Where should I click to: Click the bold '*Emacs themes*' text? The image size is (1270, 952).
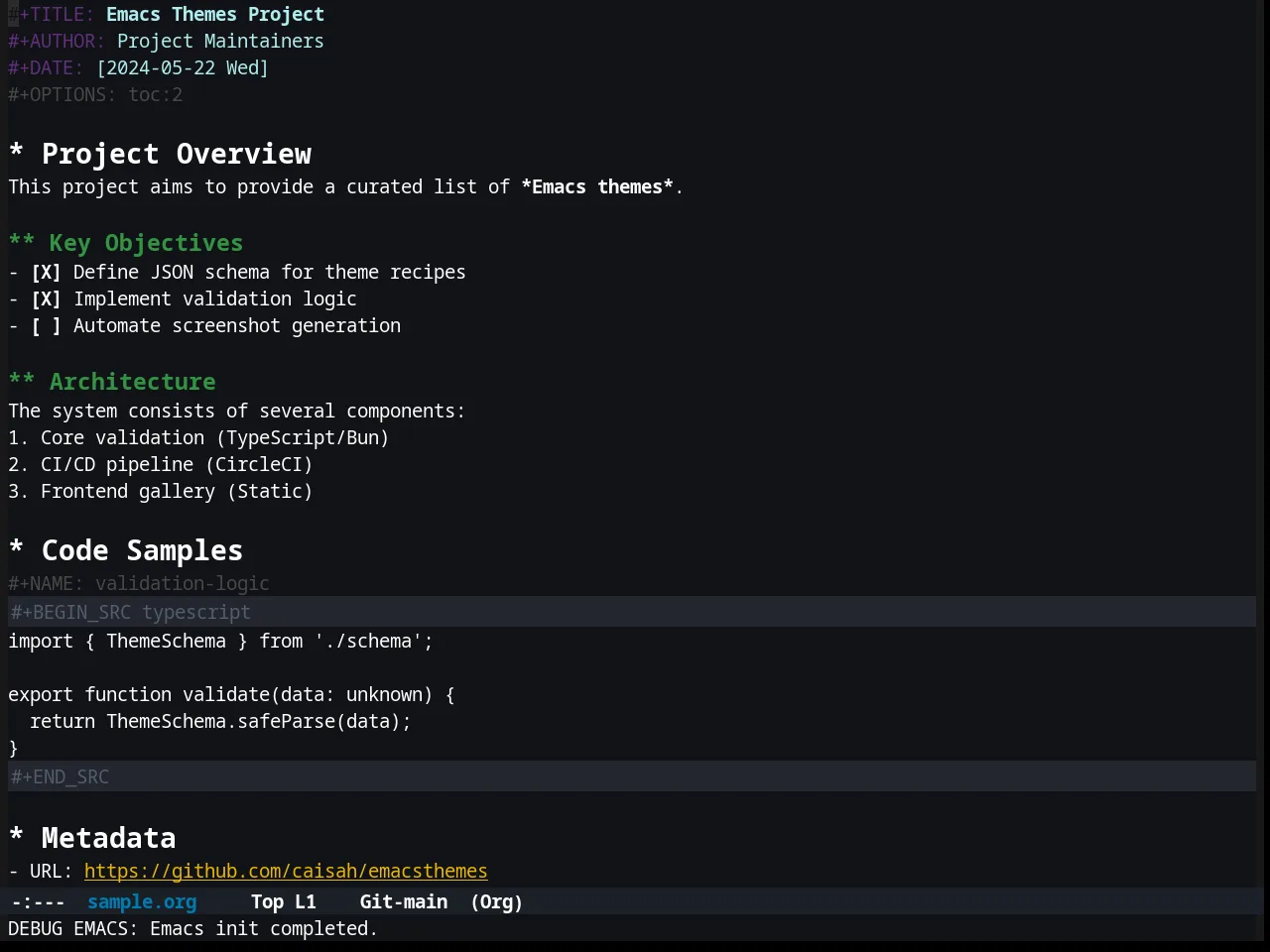click(597, 186)
